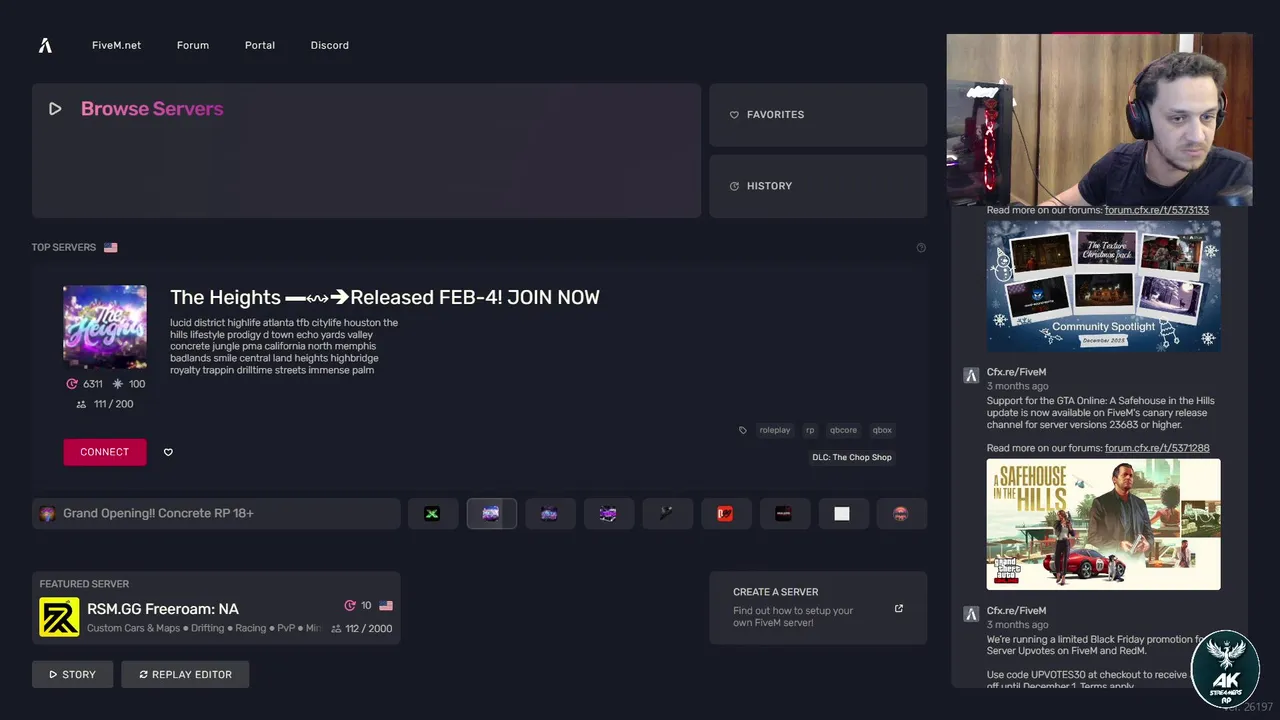Click the DLC: The Chop Shop badge
This screenshot has height=720, width=1280.
[852, 457]
